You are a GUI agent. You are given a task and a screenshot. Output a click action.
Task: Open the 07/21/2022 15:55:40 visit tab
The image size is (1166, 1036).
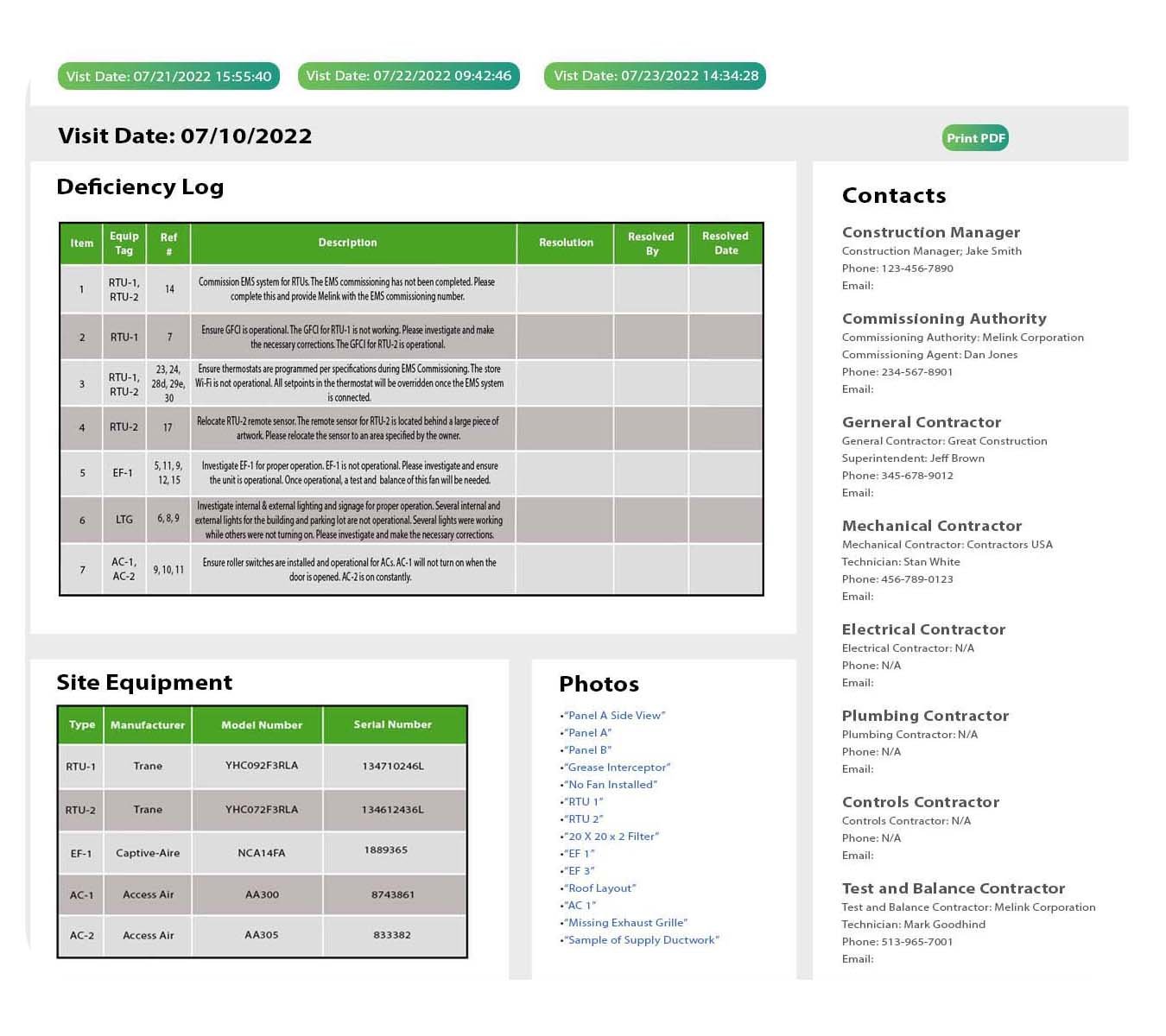pos(168,76)
